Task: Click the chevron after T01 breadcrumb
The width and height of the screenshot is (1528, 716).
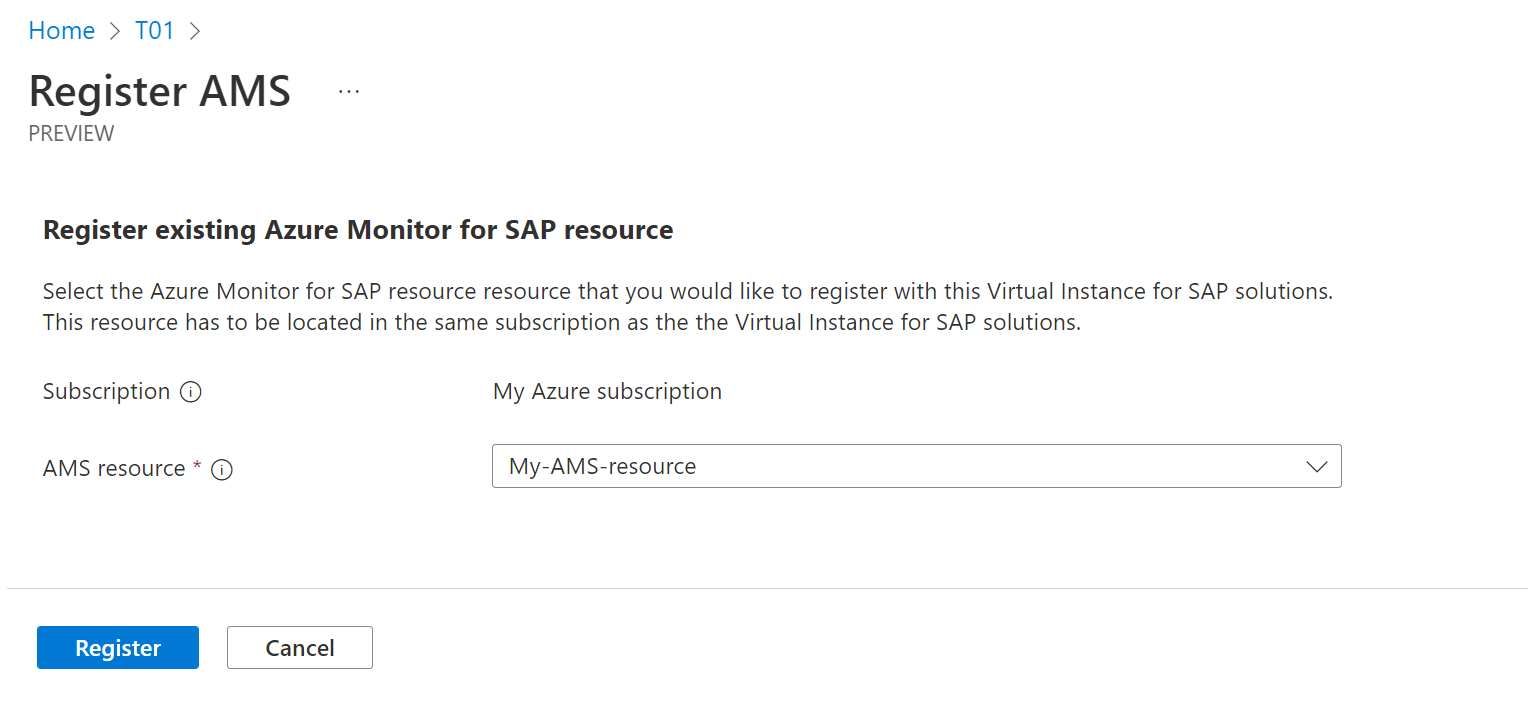Action: [194, 31]
